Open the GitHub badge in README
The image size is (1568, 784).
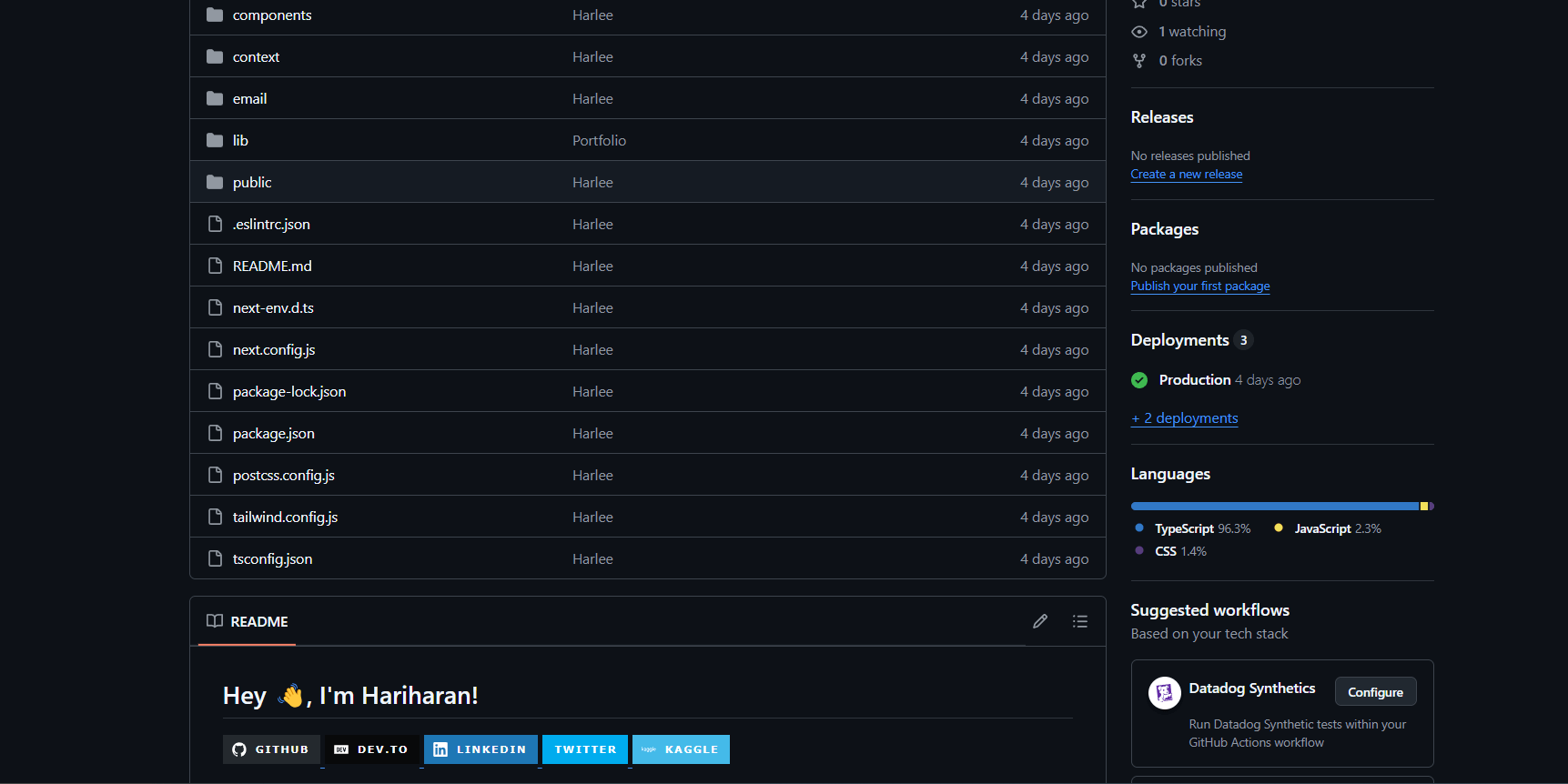coord(271,749)
